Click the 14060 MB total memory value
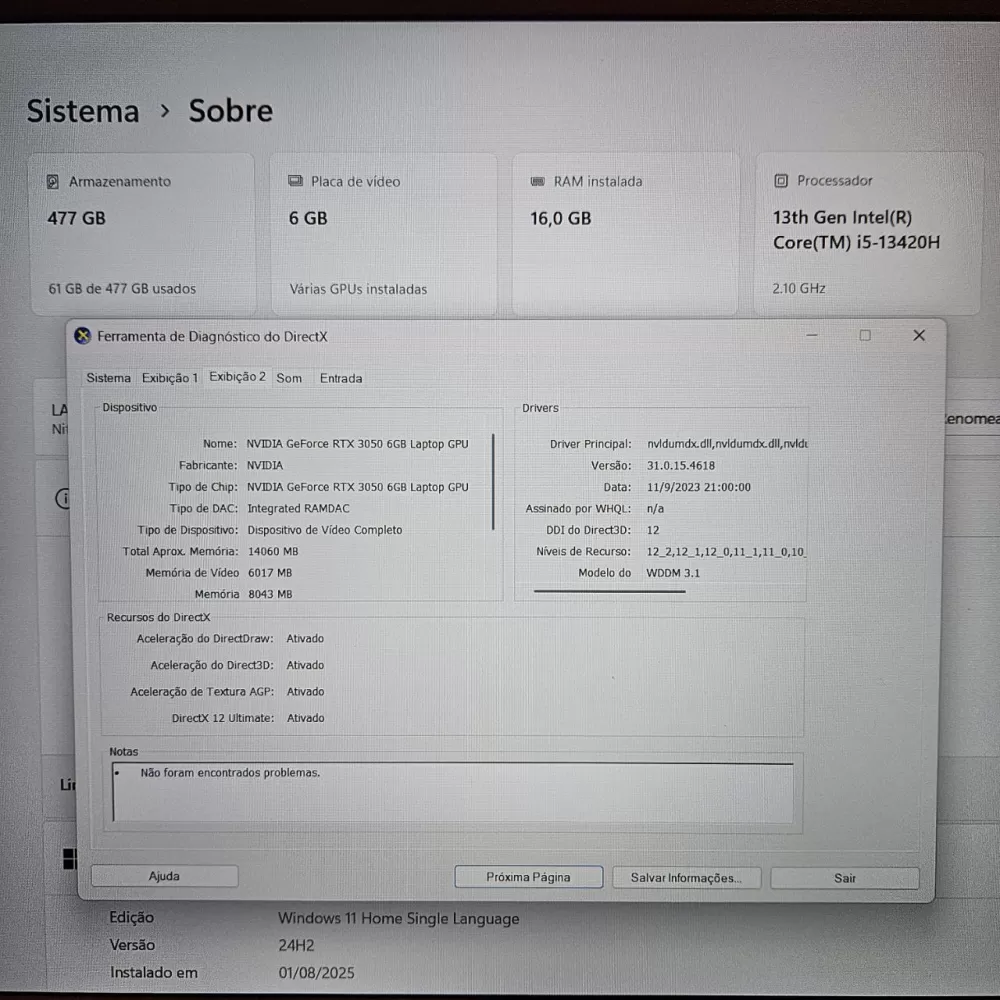 point(273,552)
